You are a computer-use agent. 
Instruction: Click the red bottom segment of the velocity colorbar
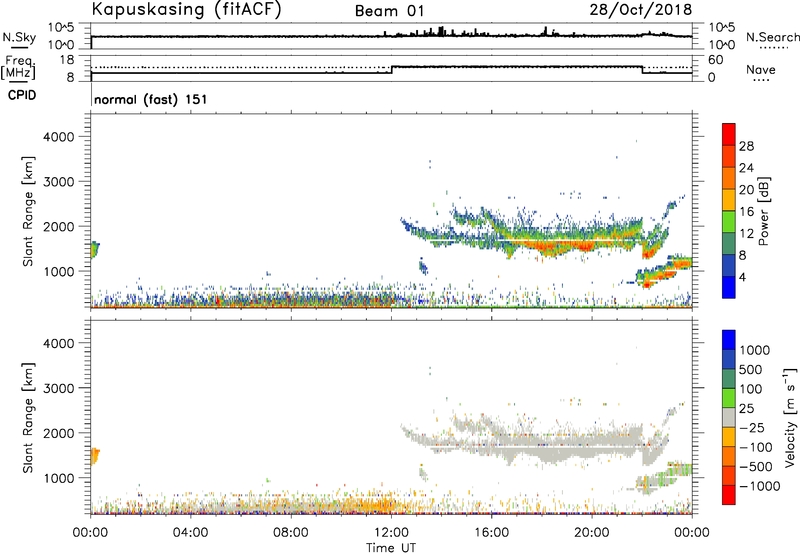coord(729,495)
